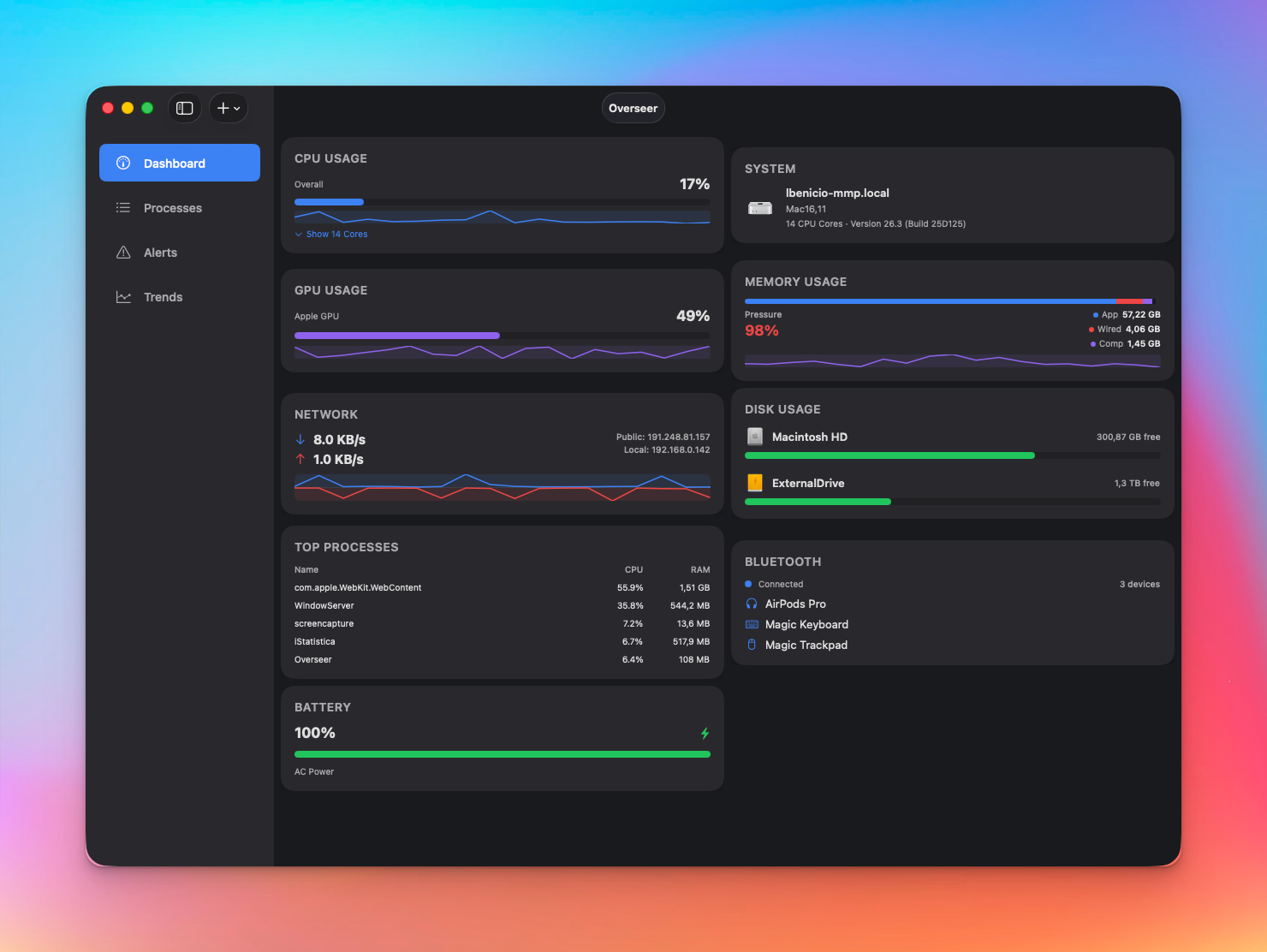Screen dimensions: 1267x952
Task: Click the yellow ExternalDrive icon
Action: (754, 483)
